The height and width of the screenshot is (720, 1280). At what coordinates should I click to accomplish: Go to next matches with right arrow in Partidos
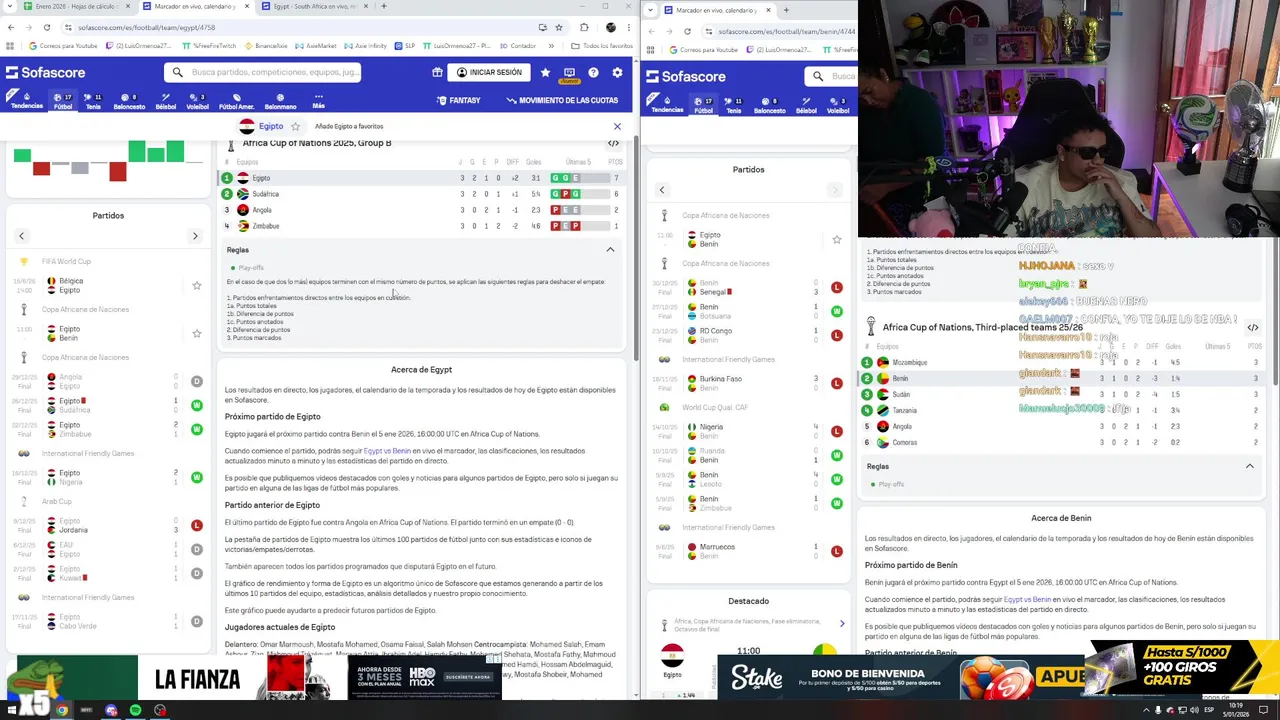click(195, 236)
